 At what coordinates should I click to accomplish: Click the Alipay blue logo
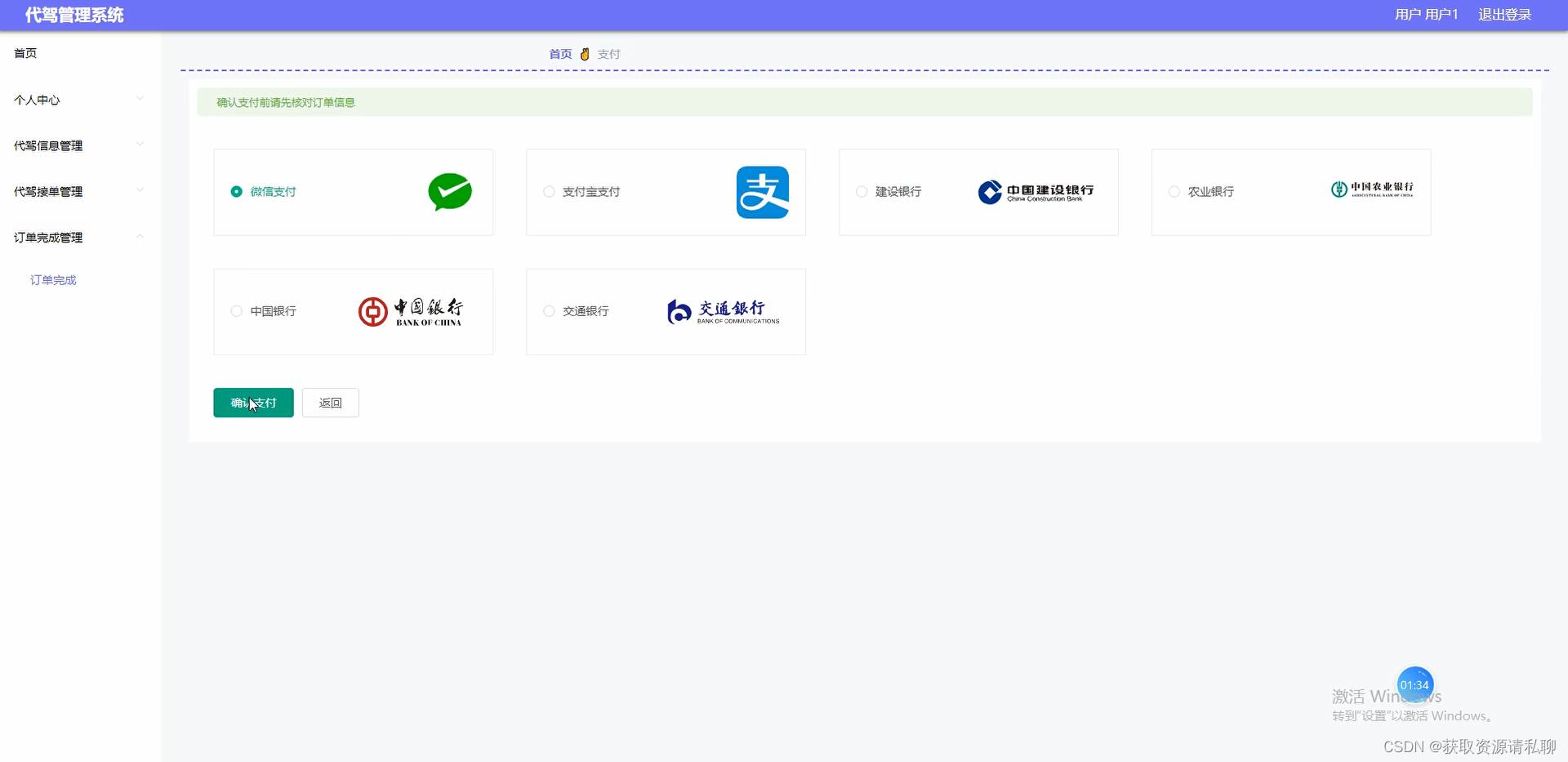click(x=763, y=192)
